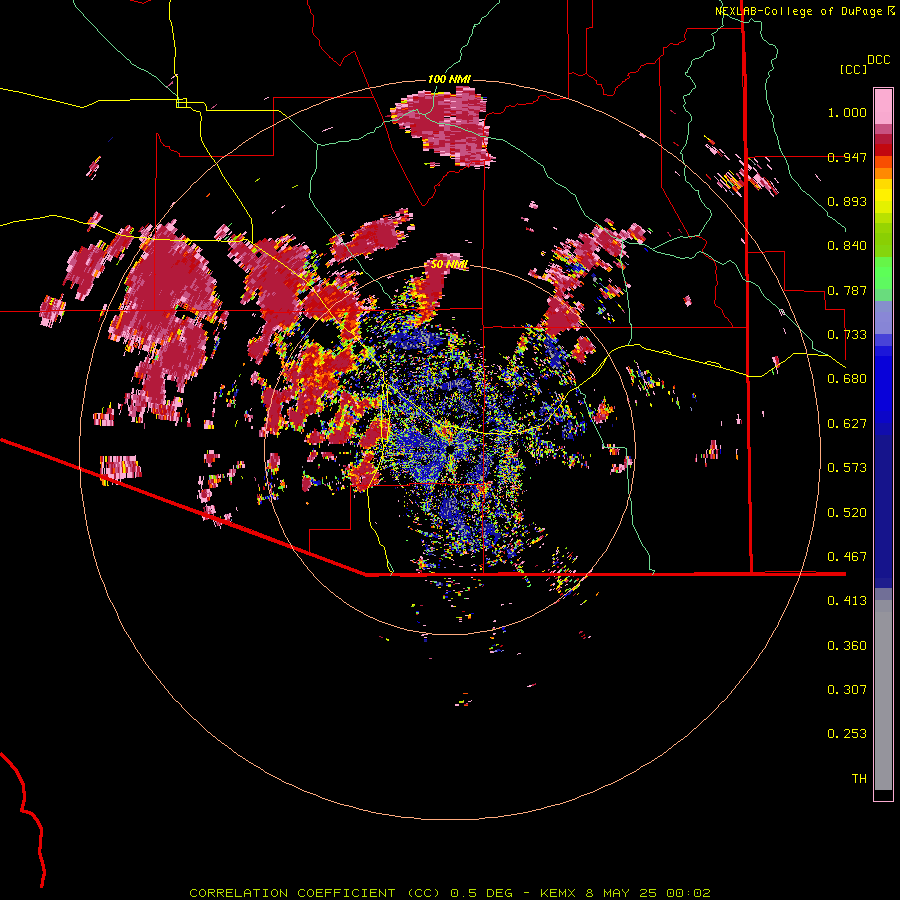Select the 0.360 scale value

[x=847, y=646]
